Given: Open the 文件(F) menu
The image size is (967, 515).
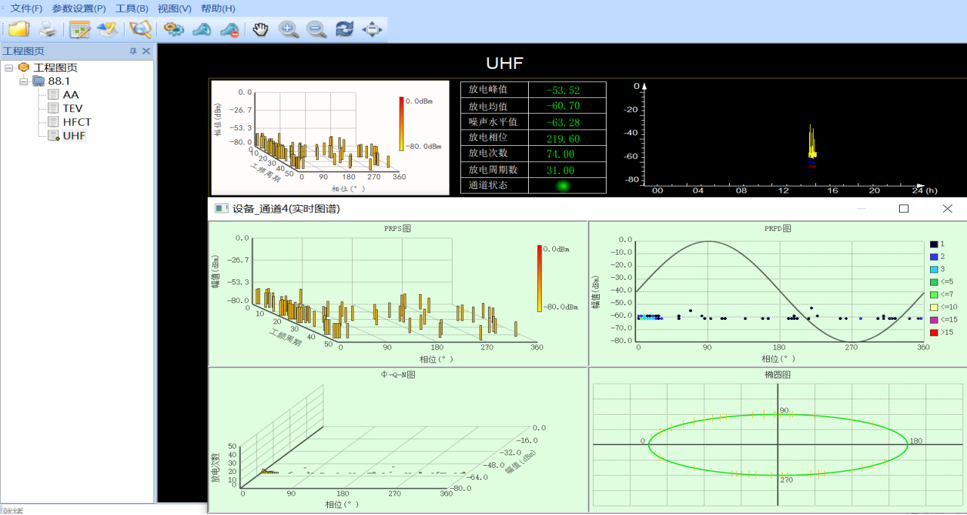Looking at the screenshot, I should pyautogui.click(x=26, y=8).
